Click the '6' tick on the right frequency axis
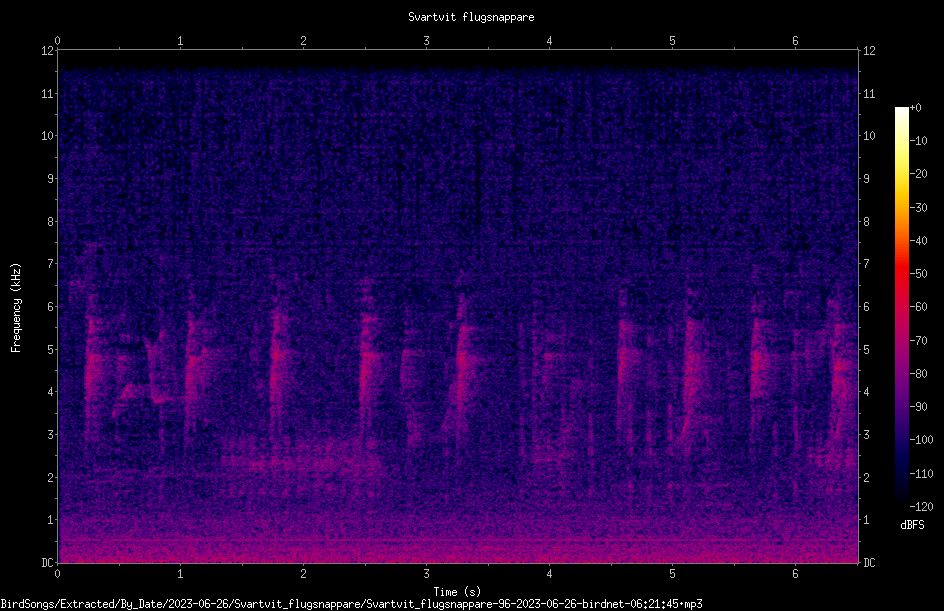The height and width of the screenshot is (611, 944). click(x=866, y=306)
